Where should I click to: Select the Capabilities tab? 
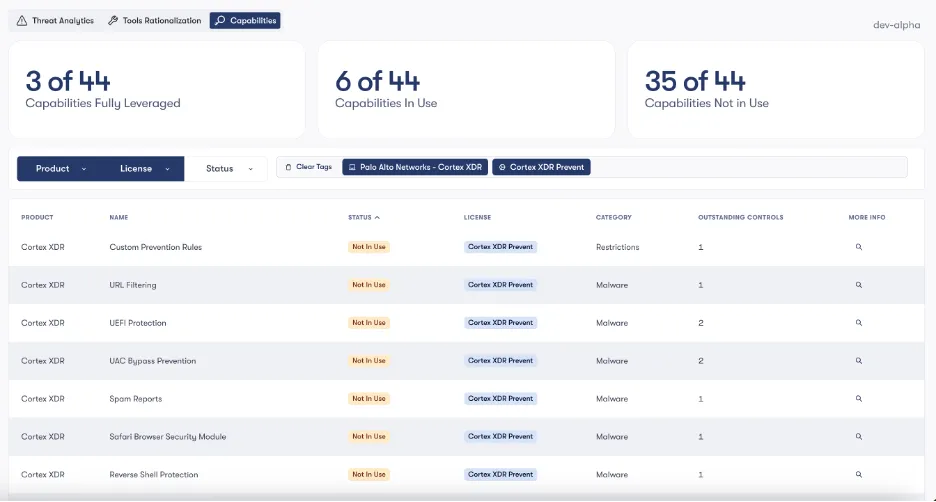point(245,20)
